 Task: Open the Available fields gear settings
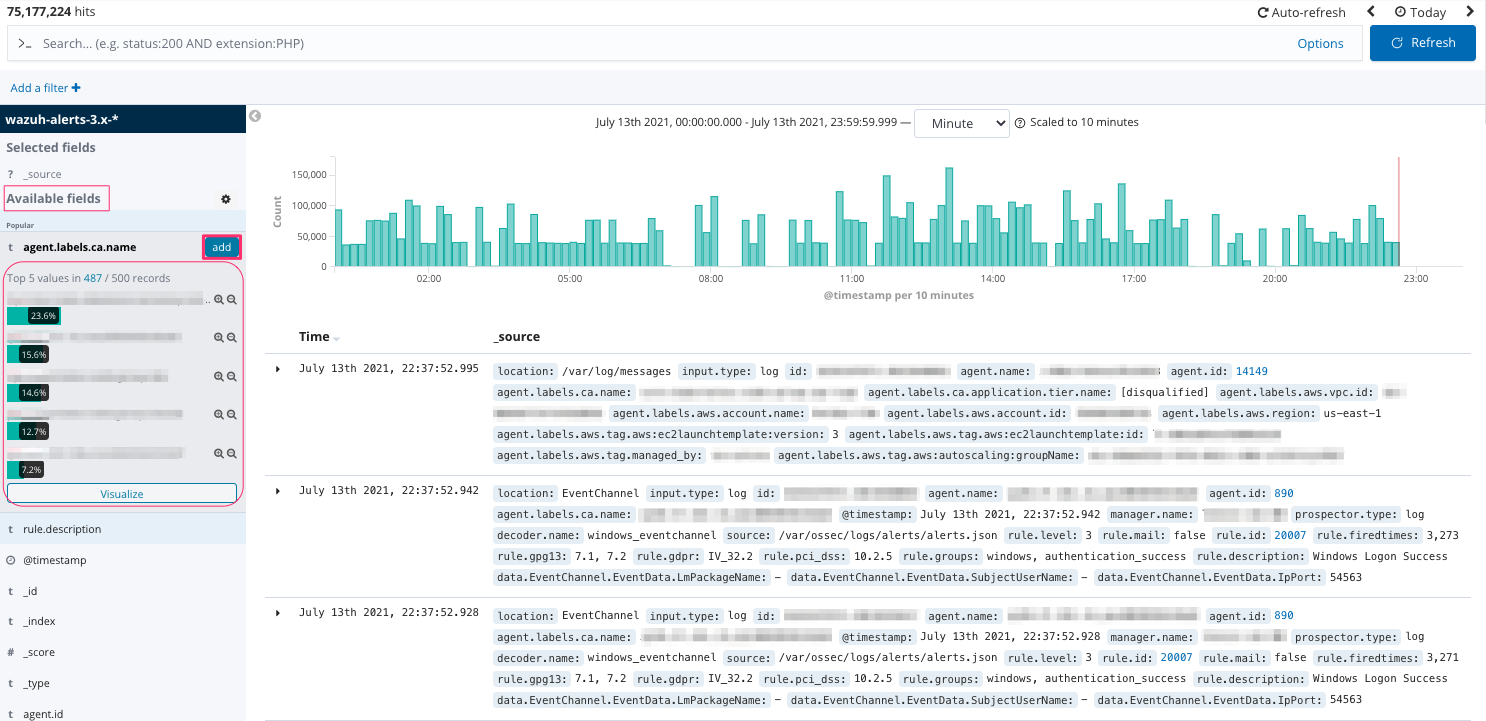pos(226,199)
